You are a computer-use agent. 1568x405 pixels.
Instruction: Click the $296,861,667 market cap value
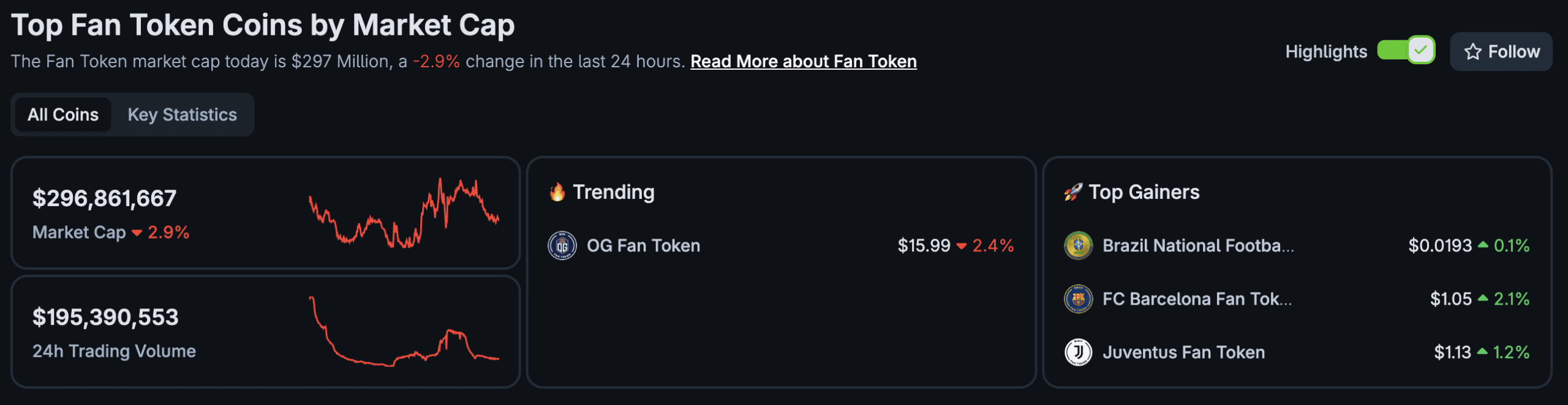(x=105, y=198)
